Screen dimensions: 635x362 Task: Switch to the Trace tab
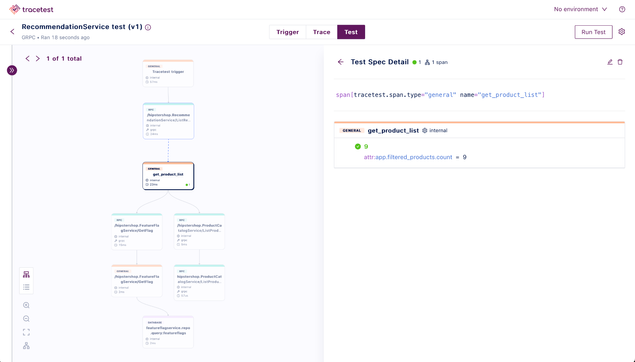click(322, 32)
